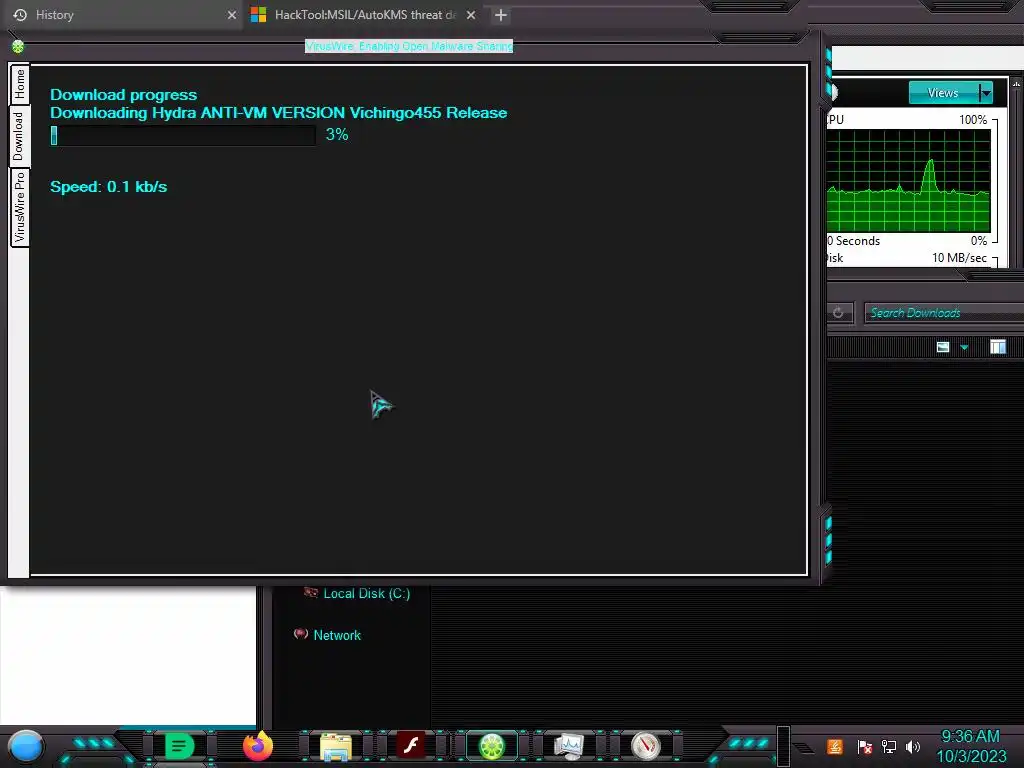Select the Download side tab

pyautogui.click(x=20, y=136)
